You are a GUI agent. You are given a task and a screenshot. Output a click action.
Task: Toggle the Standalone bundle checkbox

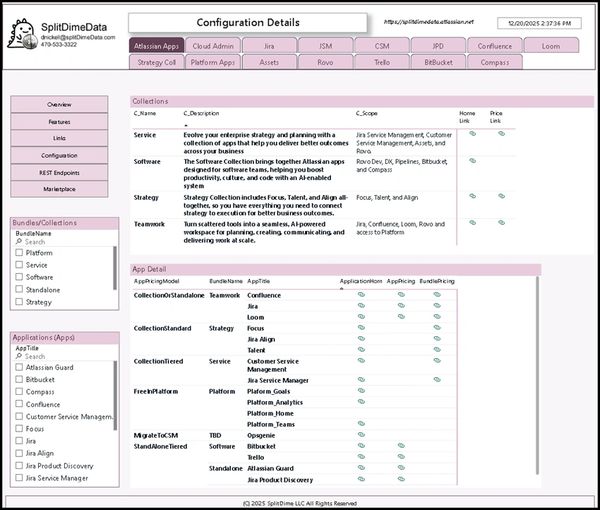click(19, 289)
